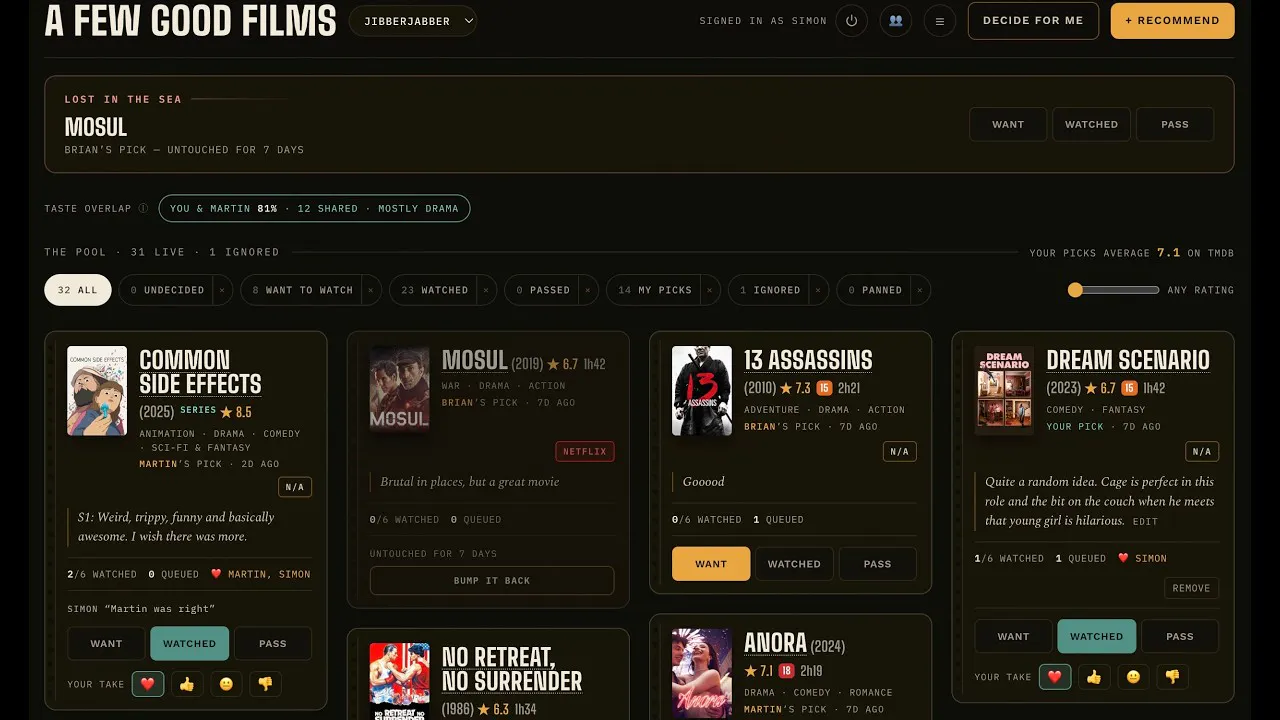Dismiss the My Picks filter x
This screenshot has width=1280, height=720.
coord(709,290)
